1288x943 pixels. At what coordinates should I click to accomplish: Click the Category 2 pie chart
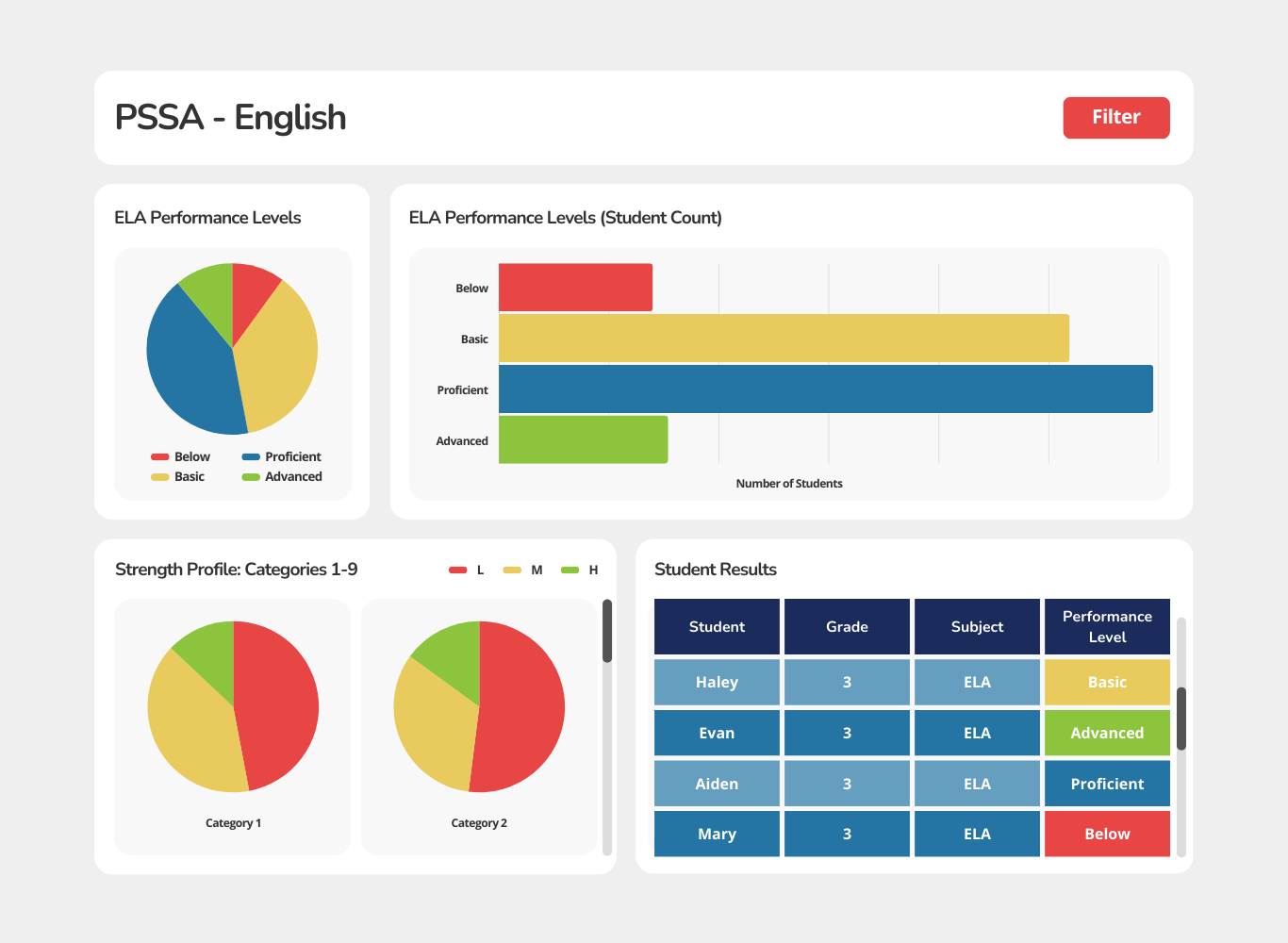(479, 706)
